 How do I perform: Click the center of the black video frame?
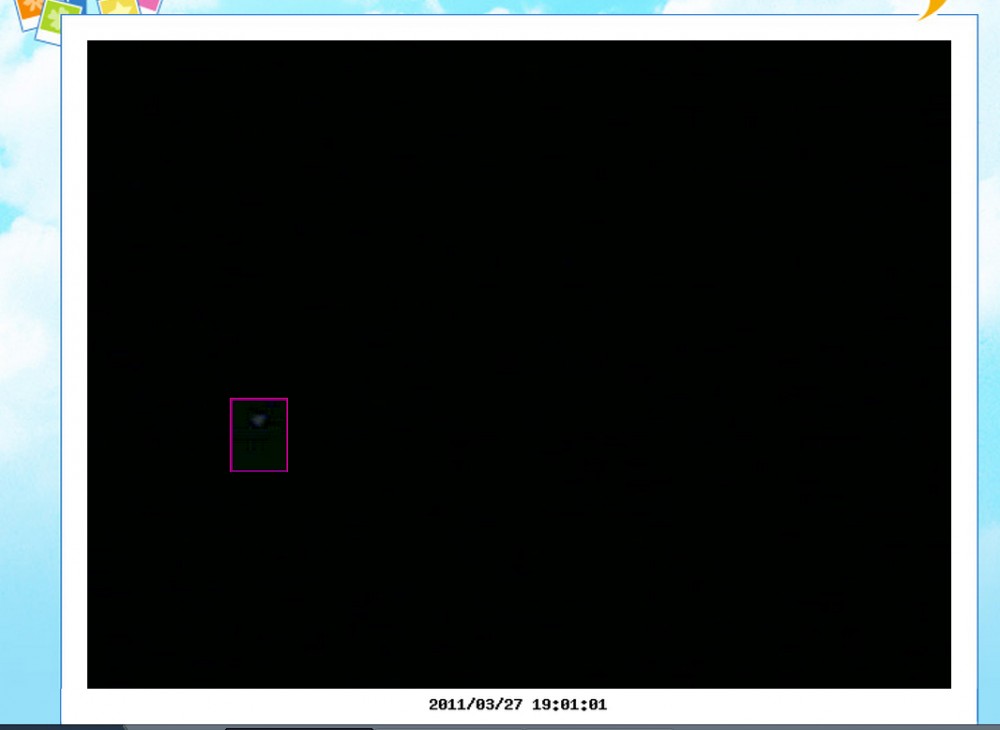(519, 364)
